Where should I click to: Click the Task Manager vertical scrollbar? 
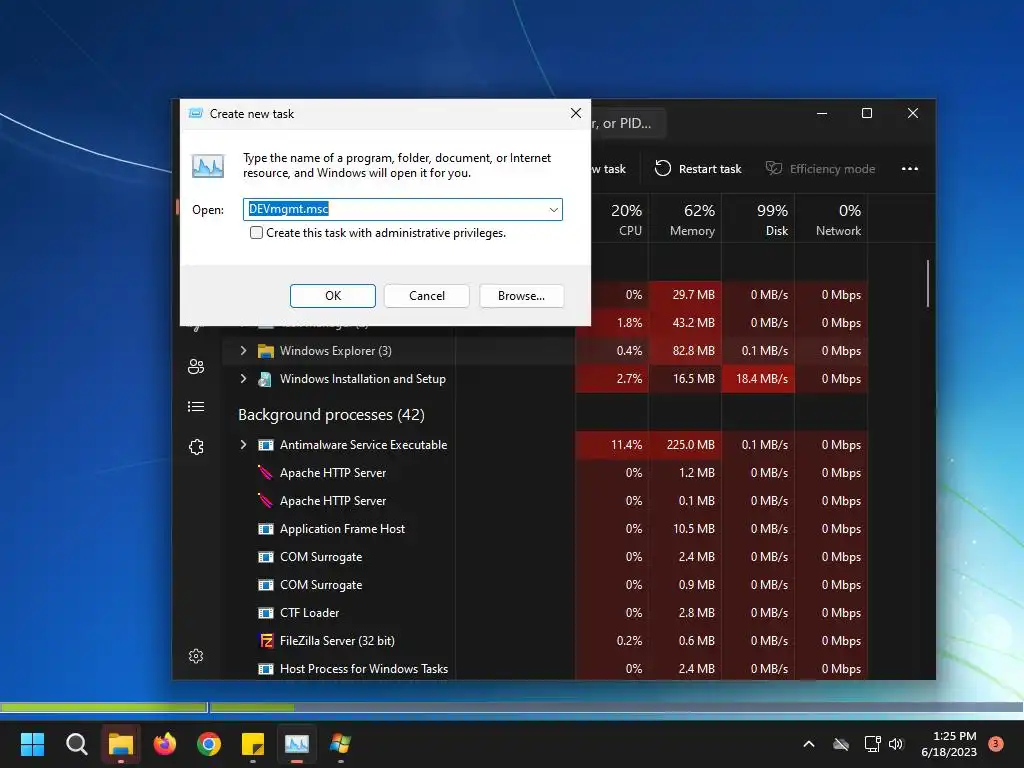tap(927, 283)
